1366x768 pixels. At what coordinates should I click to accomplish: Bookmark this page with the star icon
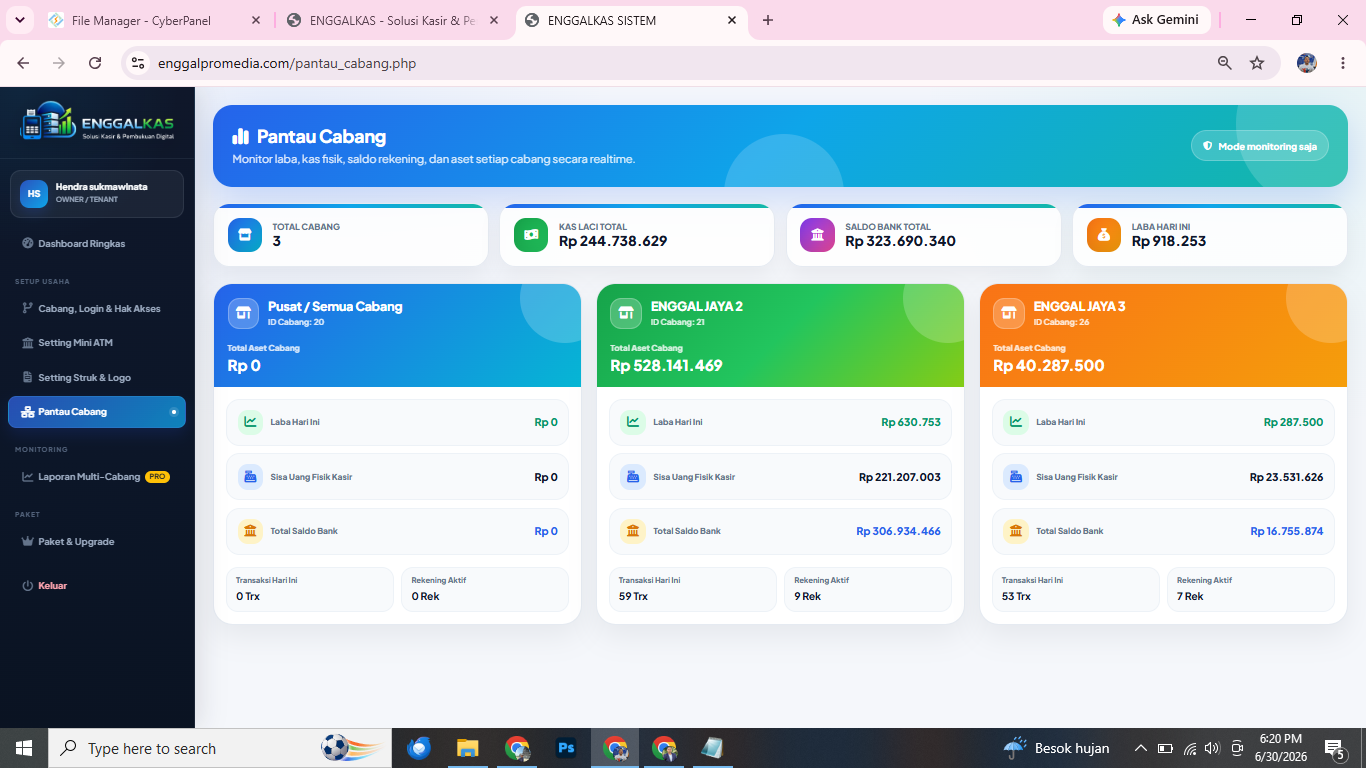tap(1257, 63)
